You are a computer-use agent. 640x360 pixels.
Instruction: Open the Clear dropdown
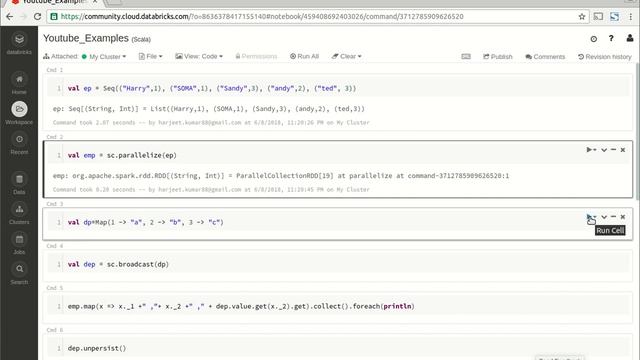click(347, 56)
